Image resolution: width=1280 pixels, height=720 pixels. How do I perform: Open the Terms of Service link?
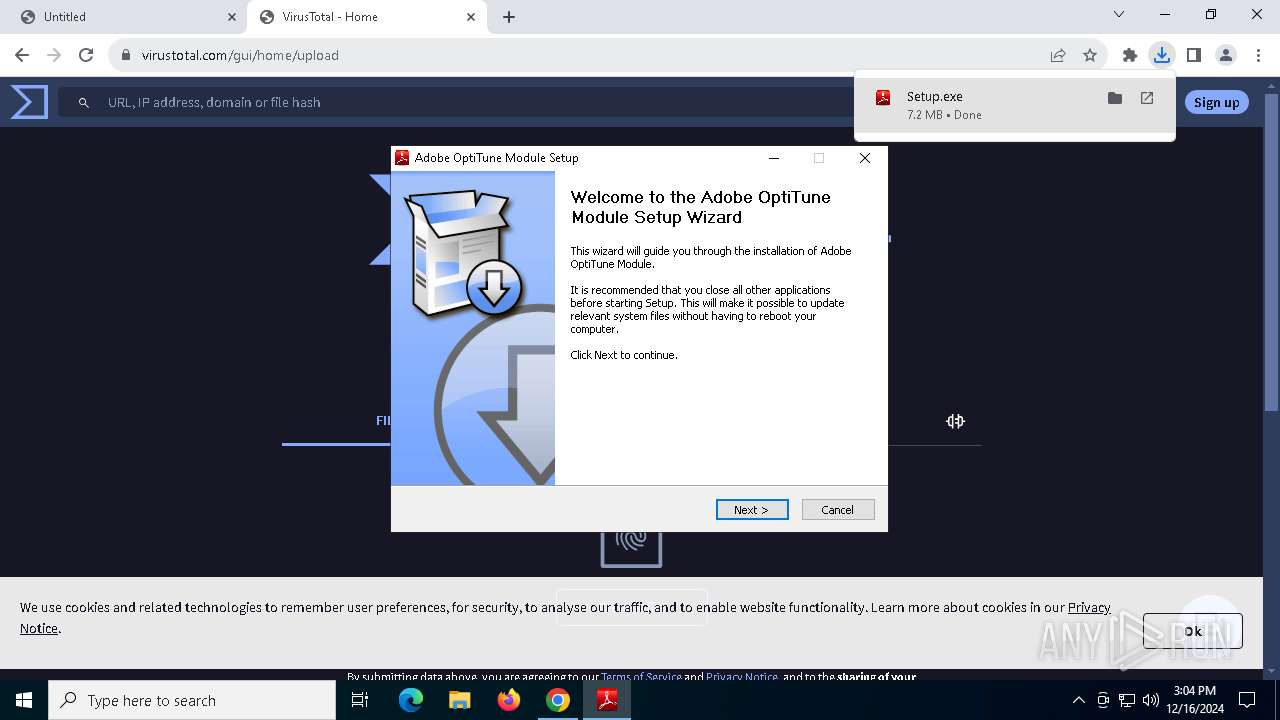(641, 677)
